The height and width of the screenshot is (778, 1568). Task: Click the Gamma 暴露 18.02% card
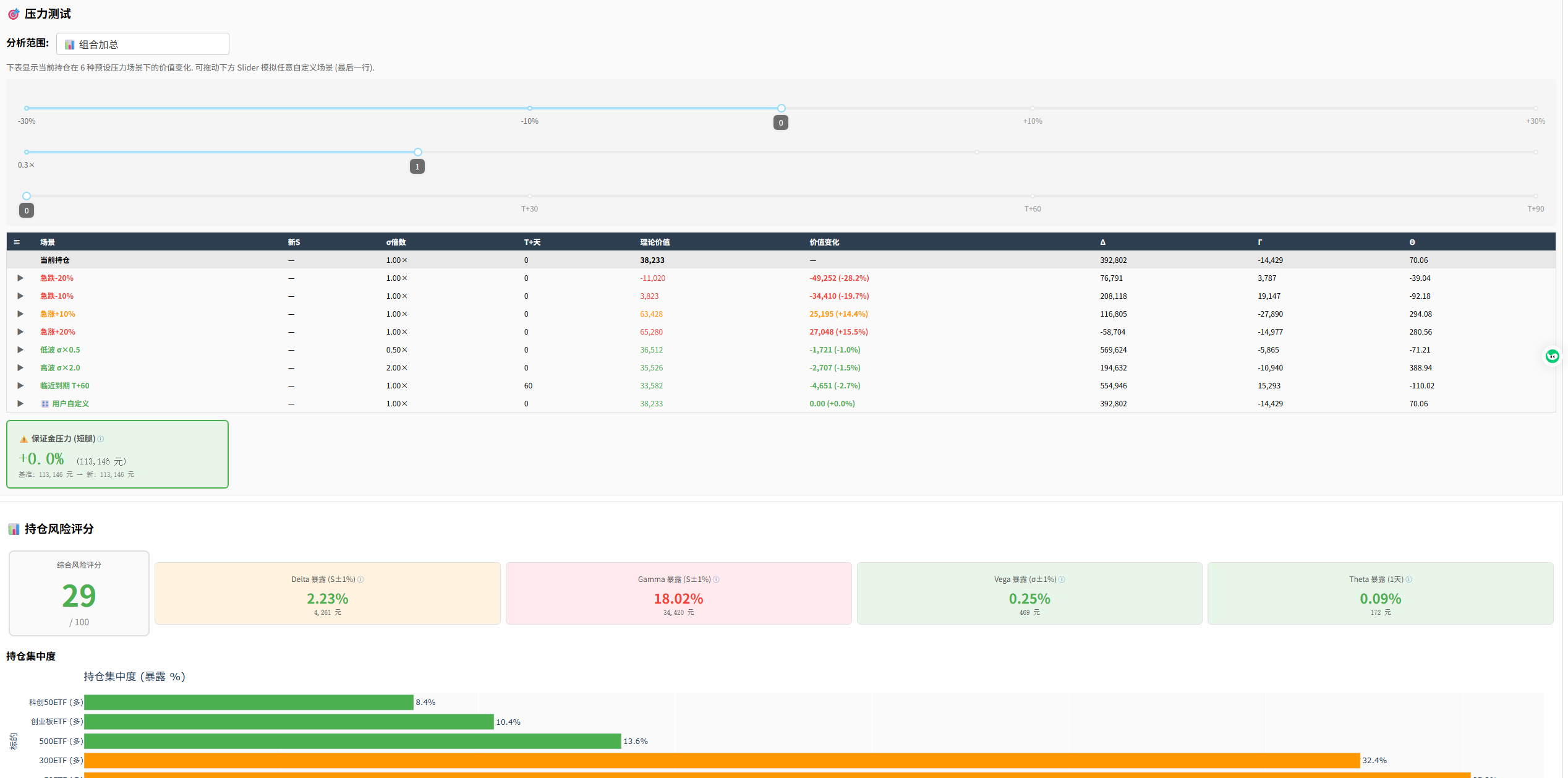pyautogui.click(x=678, y=594)
